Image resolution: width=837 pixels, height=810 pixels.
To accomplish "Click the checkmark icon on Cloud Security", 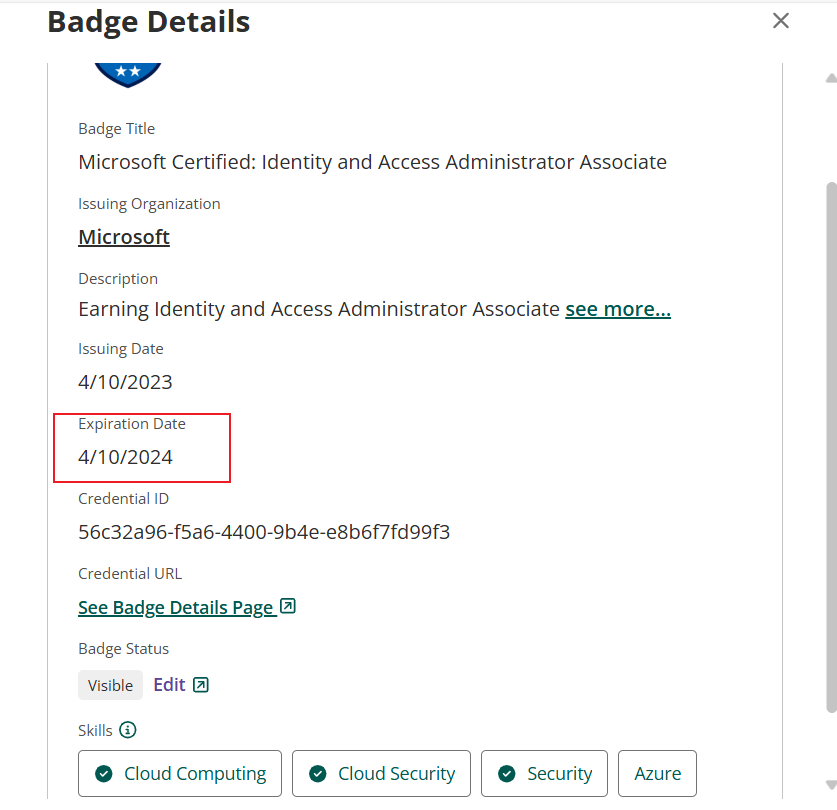I will point(318,774).
